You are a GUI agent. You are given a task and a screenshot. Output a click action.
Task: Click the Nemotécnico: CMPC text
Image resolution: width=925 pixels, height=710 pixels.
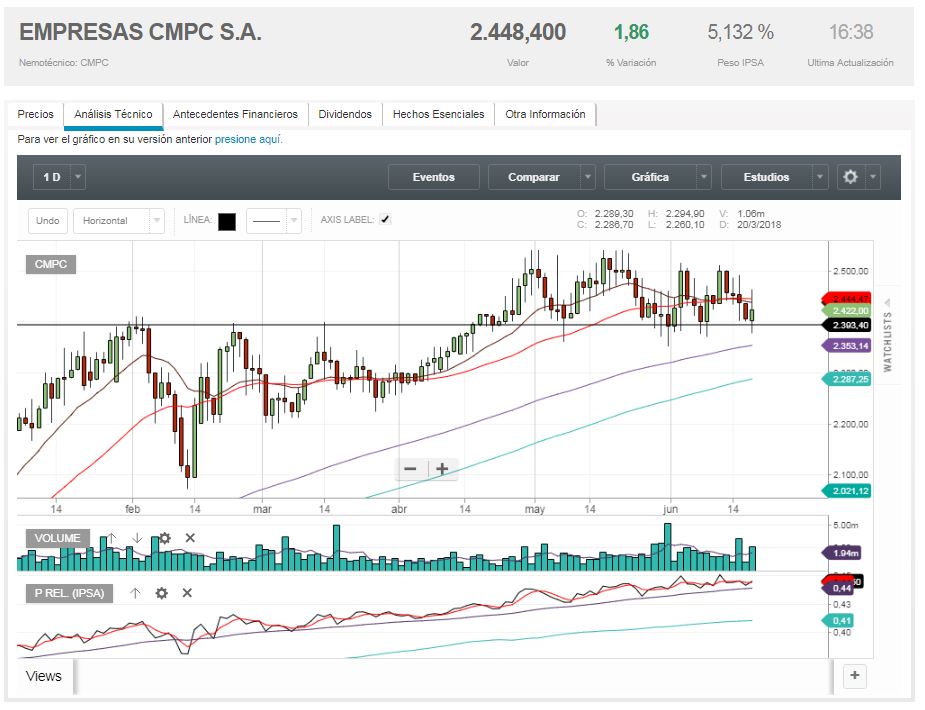[64, 63]
